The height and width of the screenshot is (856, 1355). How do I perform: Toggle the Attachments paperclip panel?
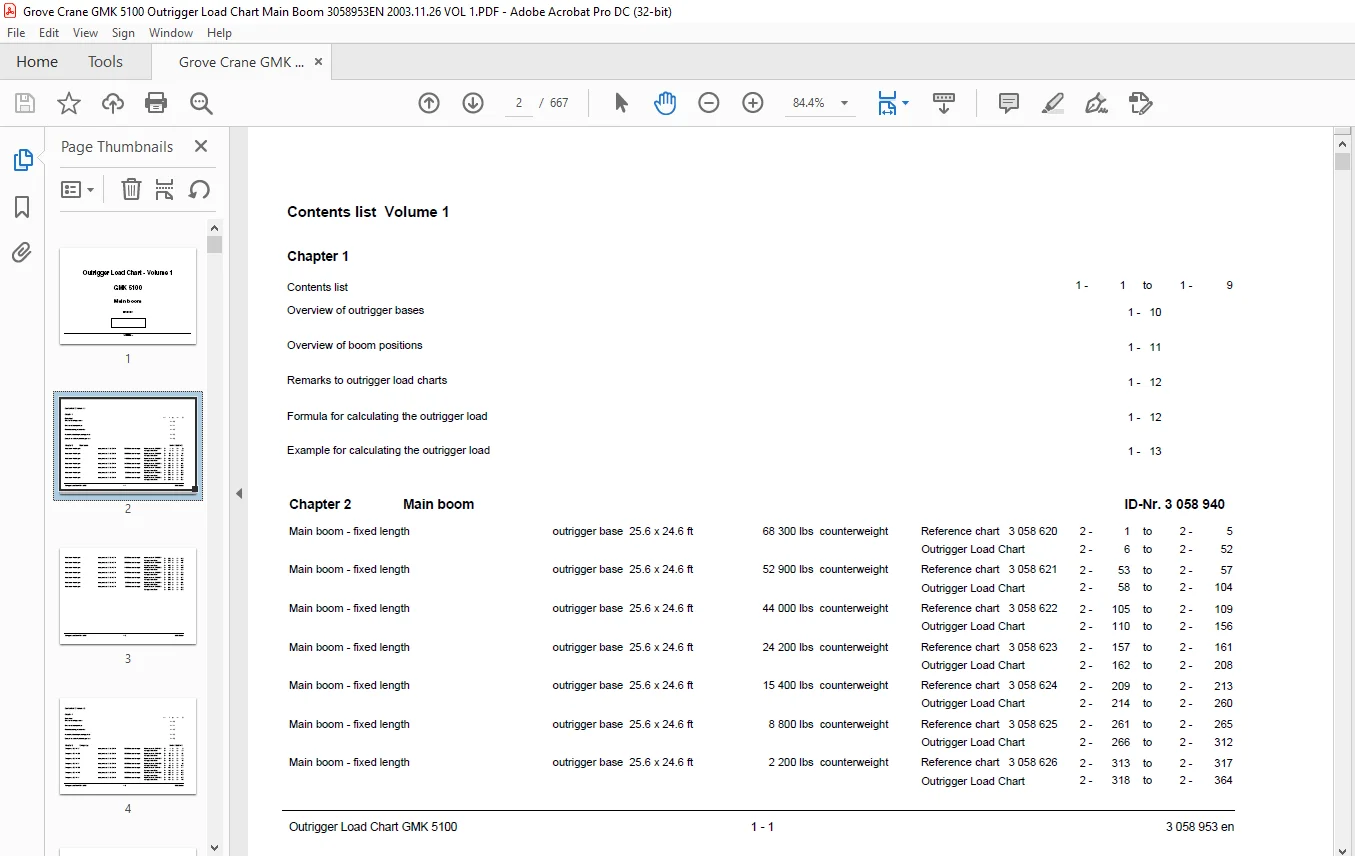[x=22, y=253]
